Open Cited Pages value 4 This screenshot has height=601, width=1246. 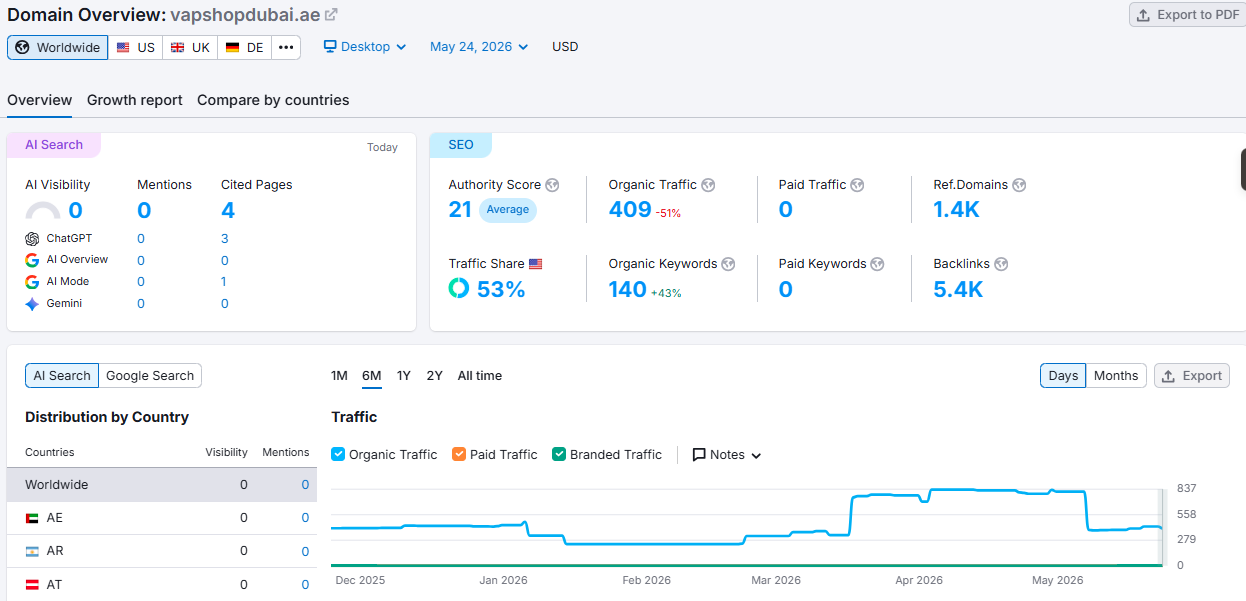[x=228, y=210]
